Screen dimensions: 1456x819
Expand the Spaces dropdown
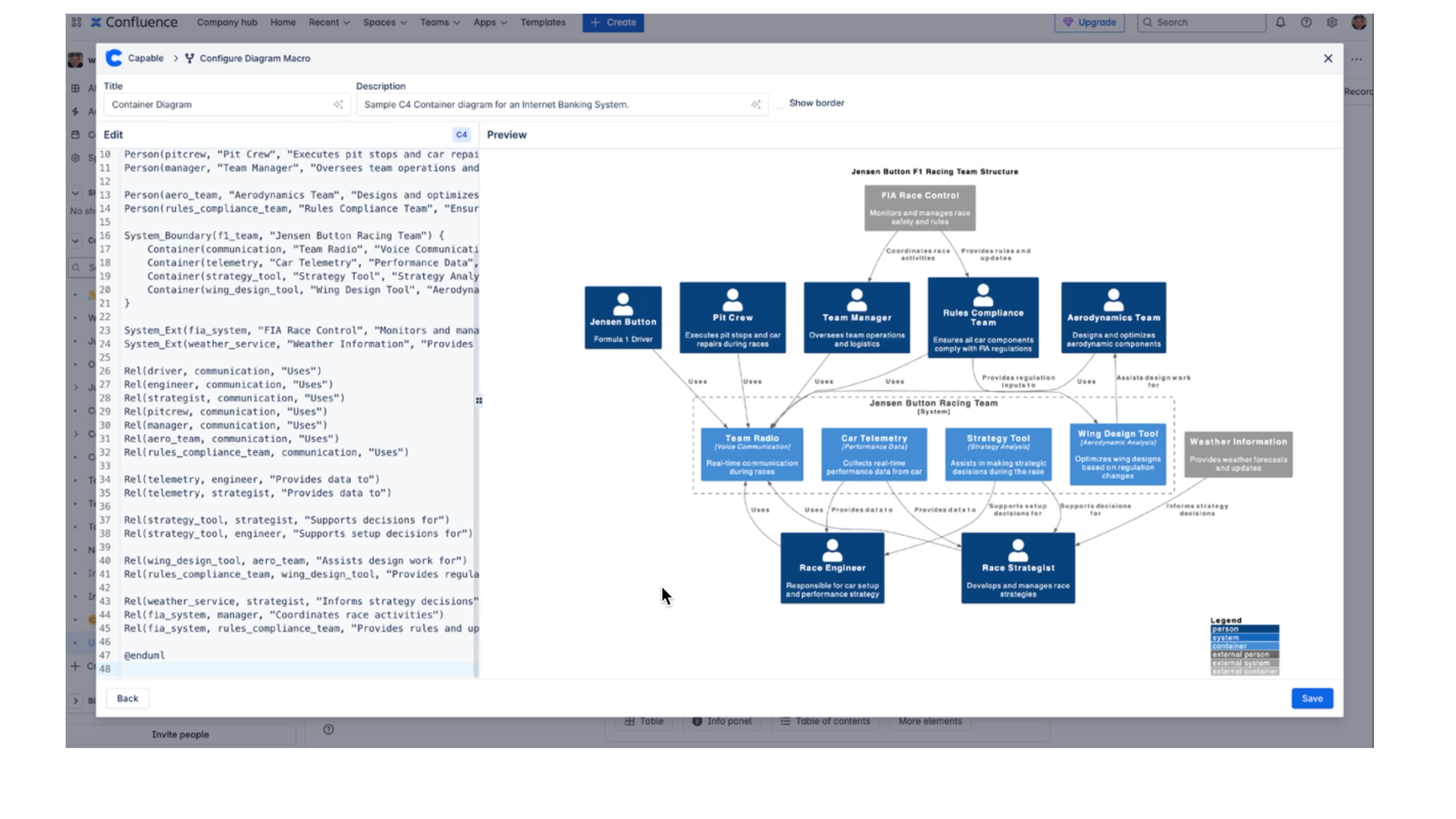pos(384,22)
